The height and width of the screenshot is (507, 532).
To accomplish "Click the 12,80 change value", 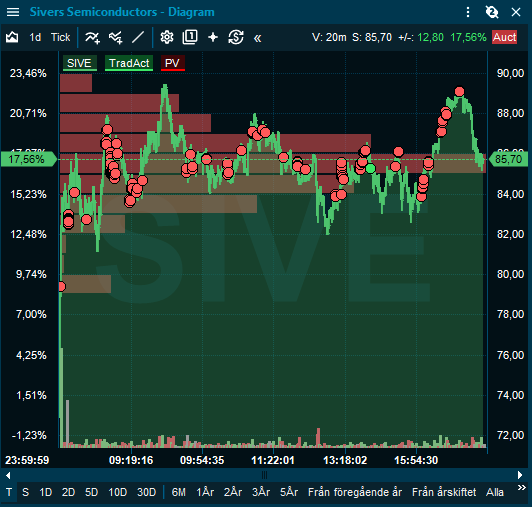I will [x=430, y=37].
